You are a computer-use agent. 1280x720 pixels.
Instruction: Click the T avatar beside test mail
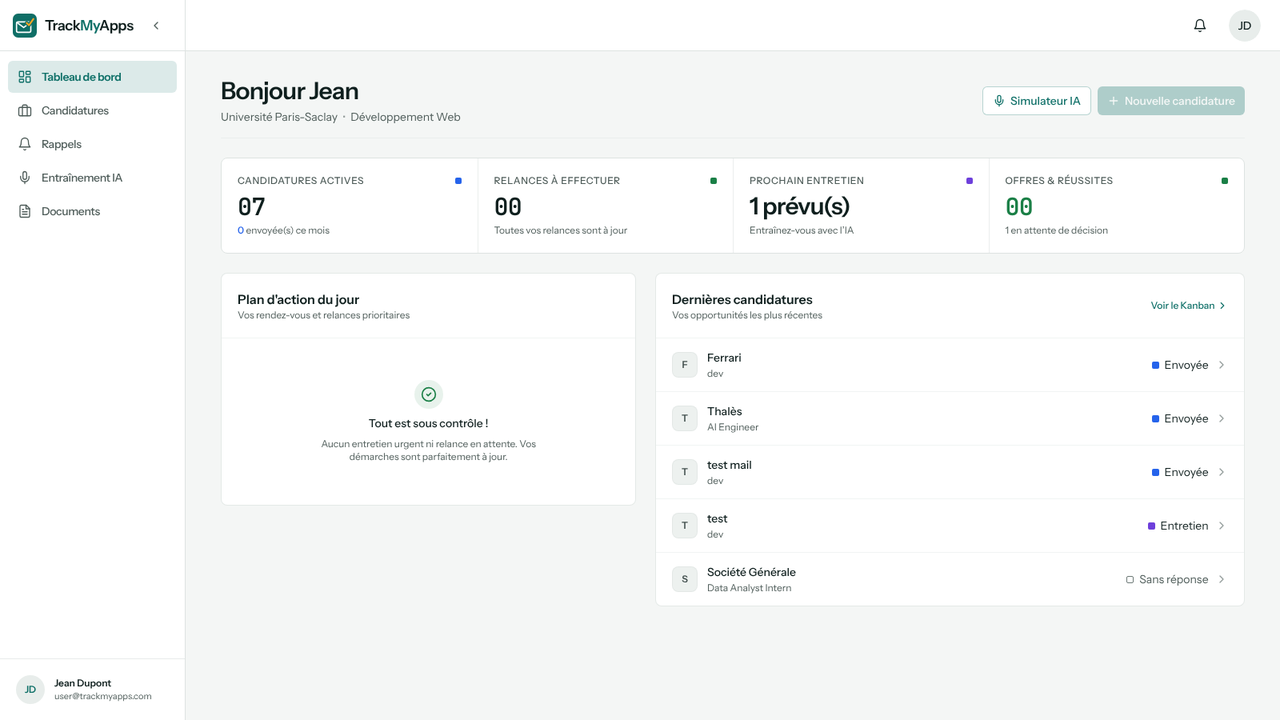point(685,472)
